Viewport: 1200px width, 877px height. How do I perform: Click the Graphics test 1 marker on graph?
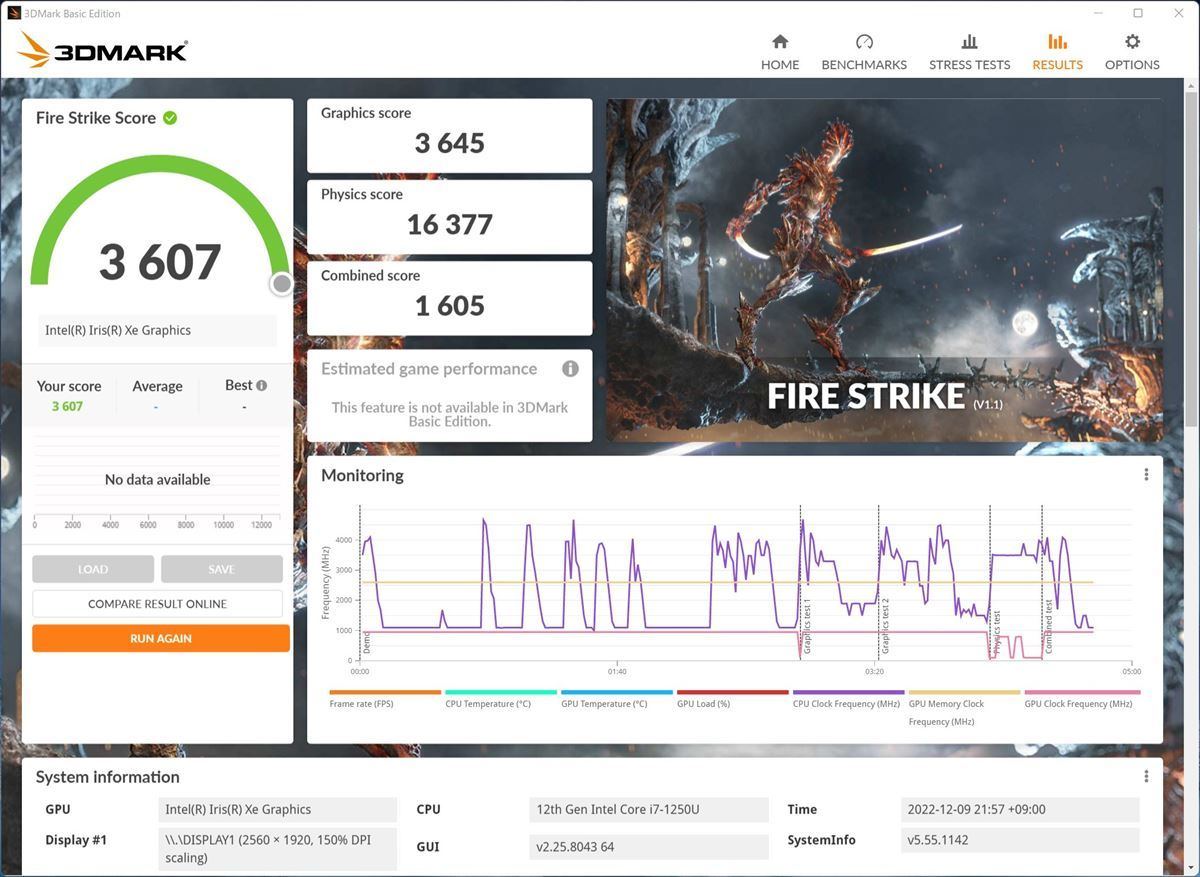point(807,628)
